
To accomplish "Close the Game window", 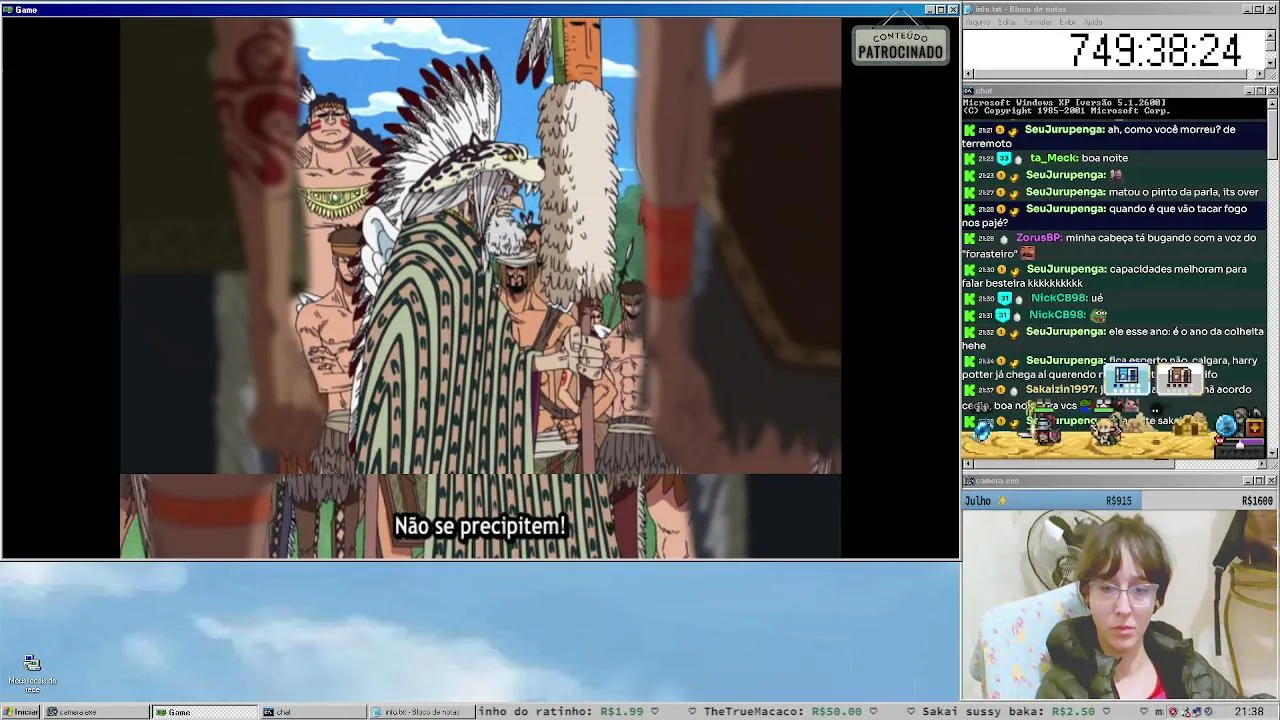I will [953, 9].
